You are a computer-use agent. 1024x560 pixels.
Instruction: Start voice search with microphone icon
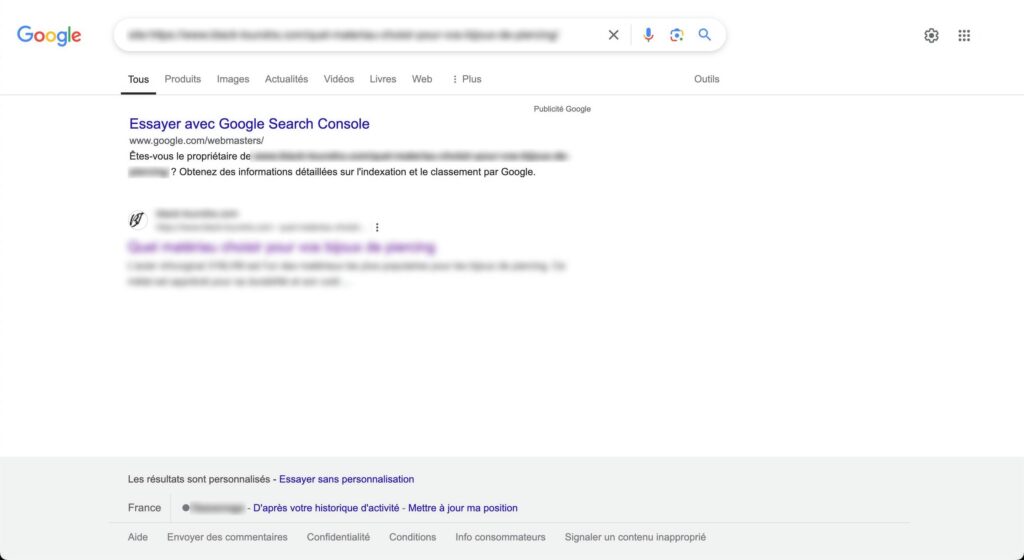pyautogui.click(x=648, y=35)
